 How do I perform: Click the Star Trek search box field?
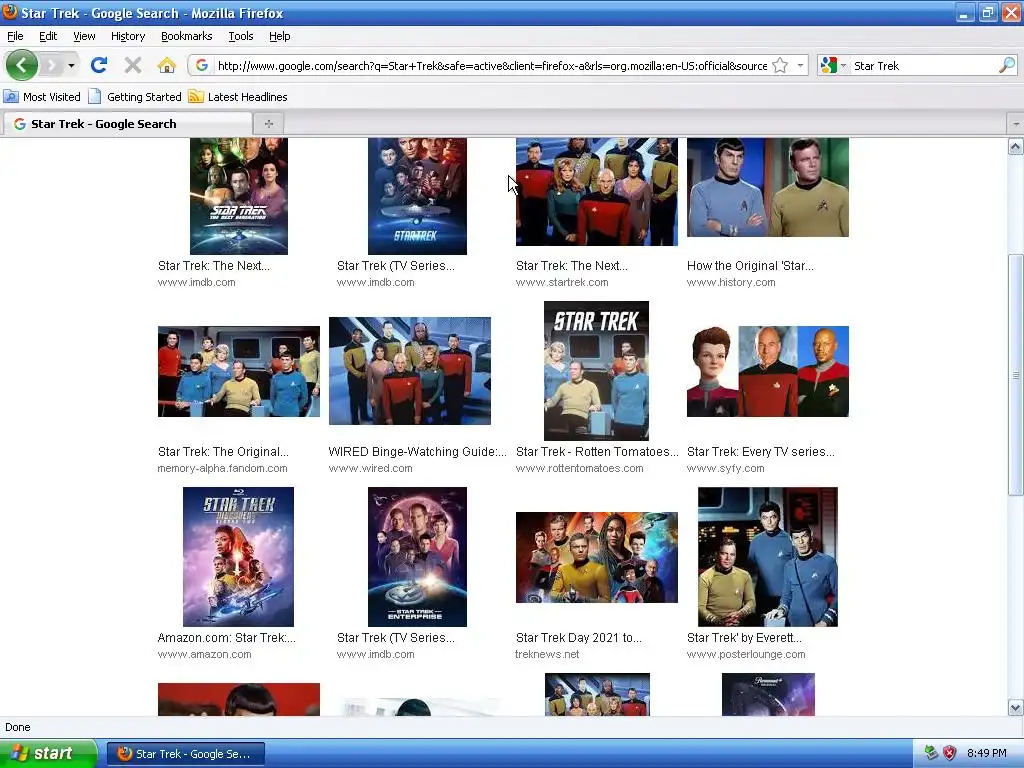pos(924,65)
